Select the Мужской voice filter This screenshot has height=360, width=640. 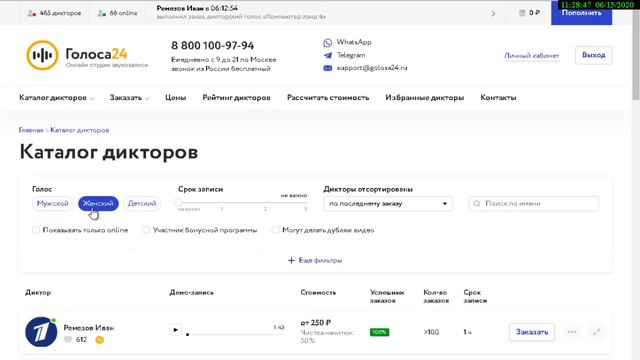53,203
